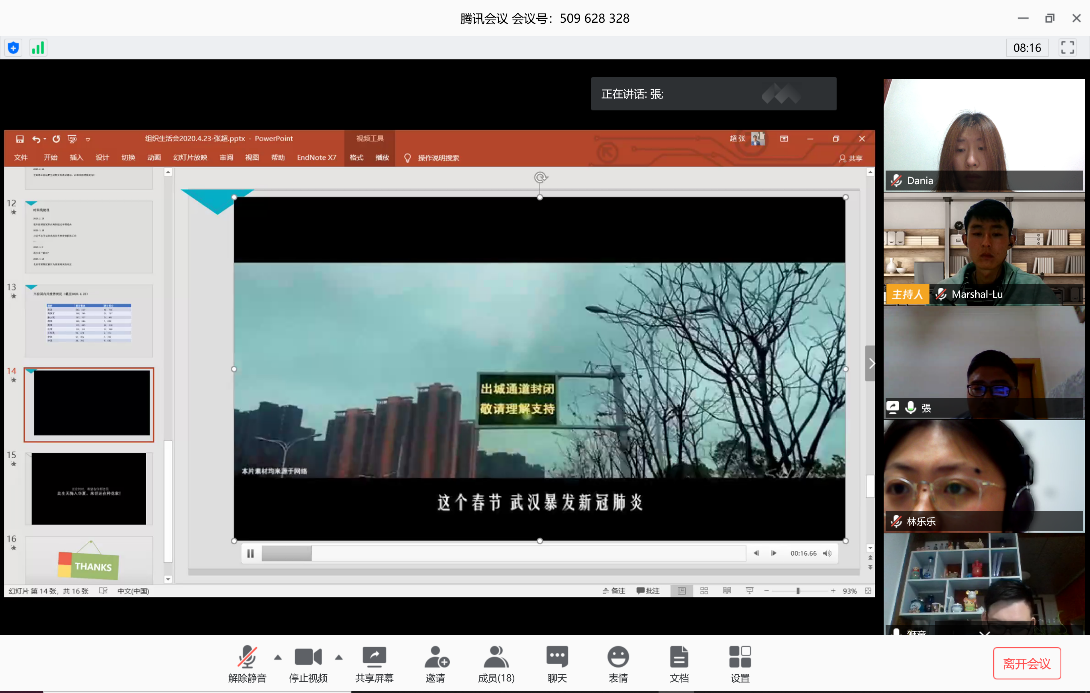Screen dimensions: 1090x693
Task: Click the network signal strength icon
Action: coord(38,47)
